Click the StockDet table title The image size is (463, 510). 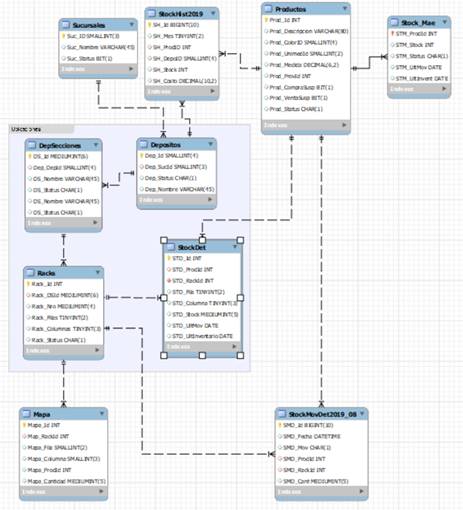[192, 247]
